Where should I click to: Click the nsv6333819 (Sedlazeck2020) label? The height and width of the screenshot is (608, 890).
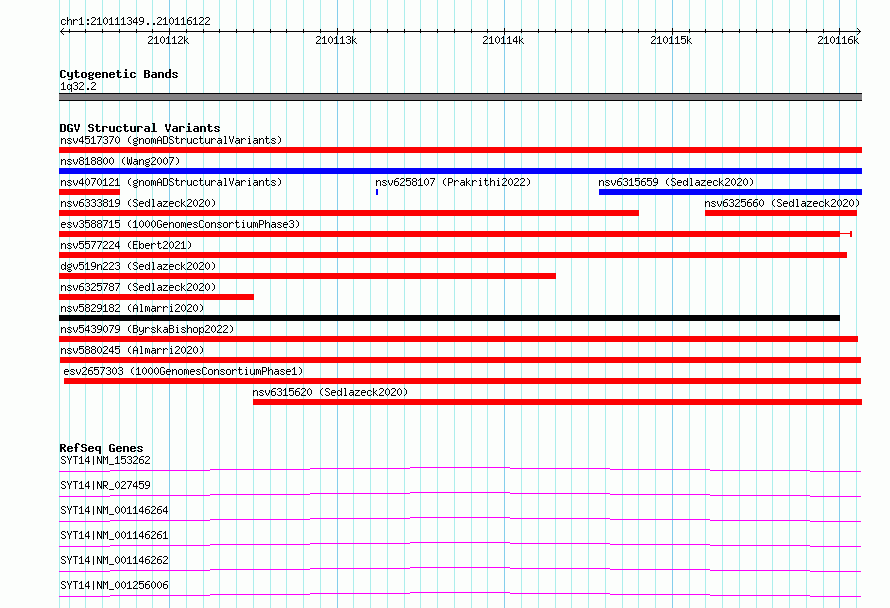(x=138, y=203)
